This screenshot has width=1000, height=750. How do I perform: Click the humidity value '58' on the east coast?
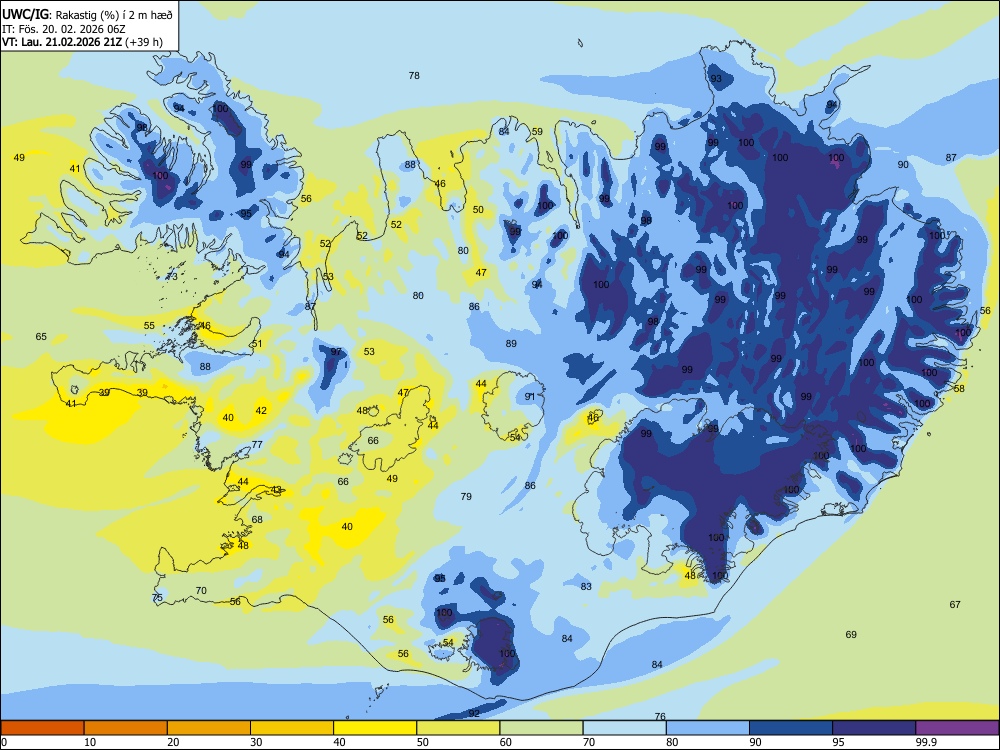(x=959, y=388)
